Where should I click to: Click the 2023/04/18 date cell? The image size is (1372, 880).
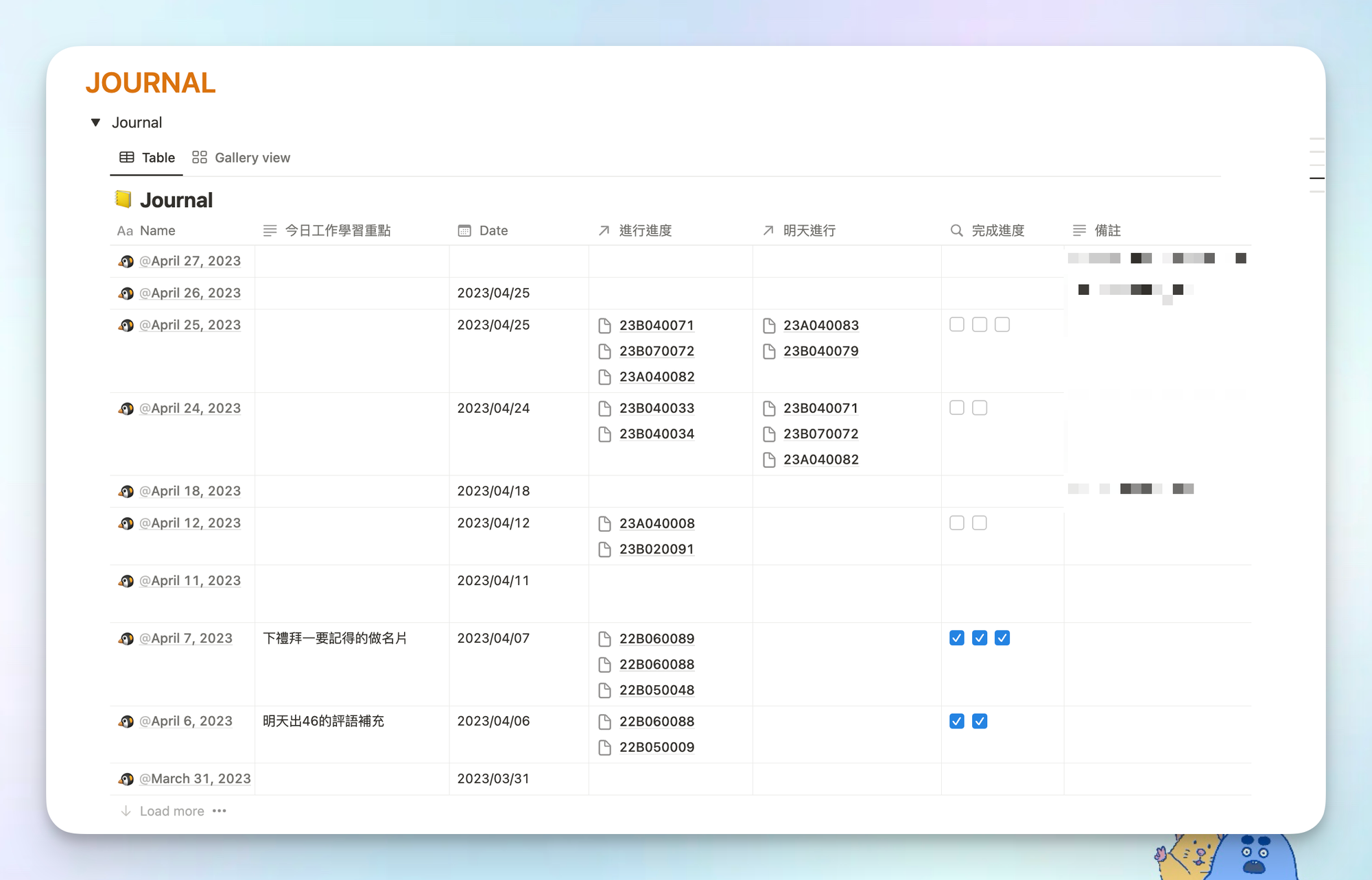point(493,491)
